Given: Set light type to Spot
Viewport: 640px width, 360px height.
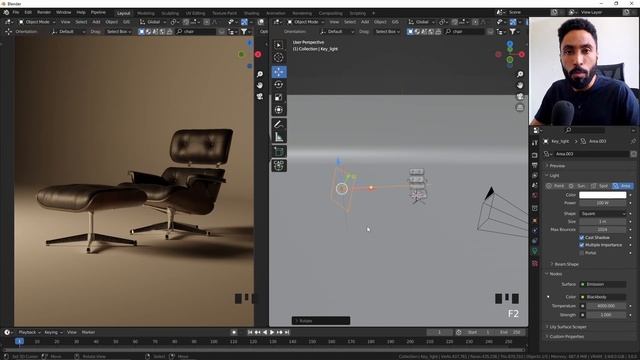Looking at the screenshot, I should click(600, 186).
